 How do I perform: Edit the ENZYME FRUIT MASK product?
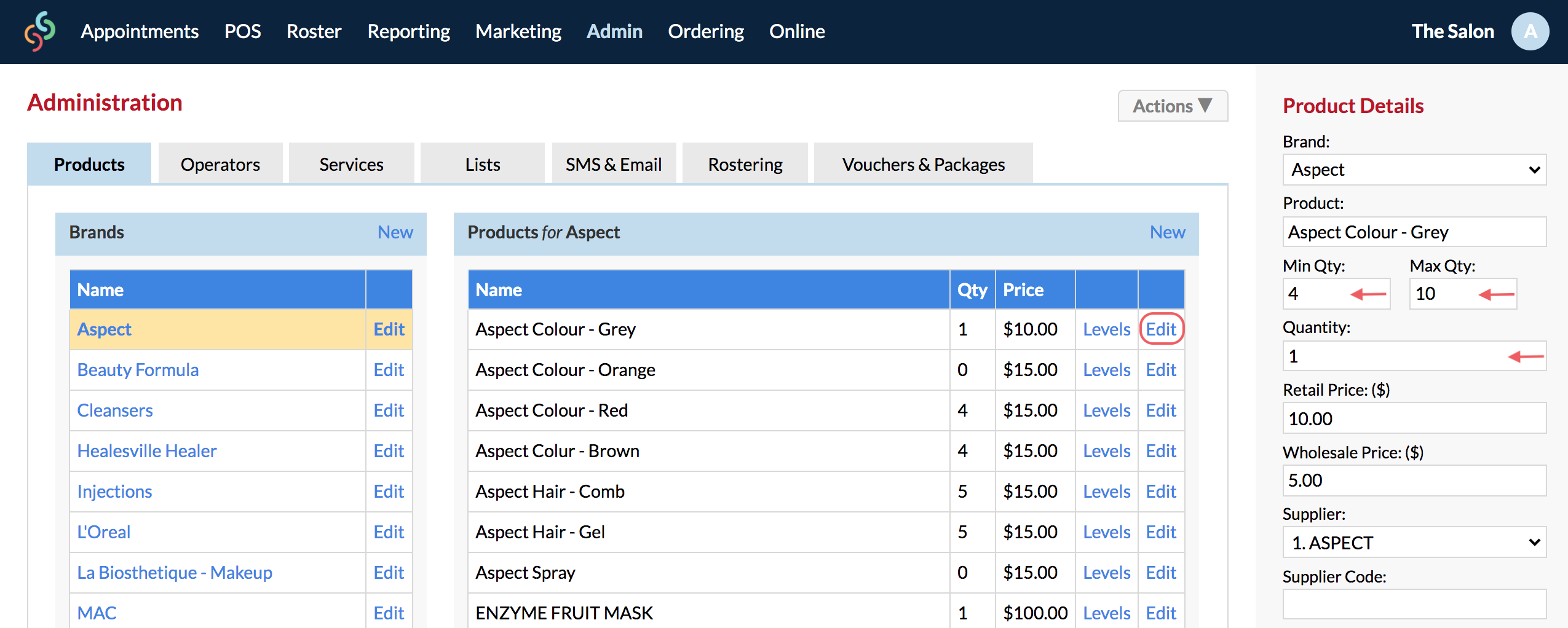[x=1161, y=613]
